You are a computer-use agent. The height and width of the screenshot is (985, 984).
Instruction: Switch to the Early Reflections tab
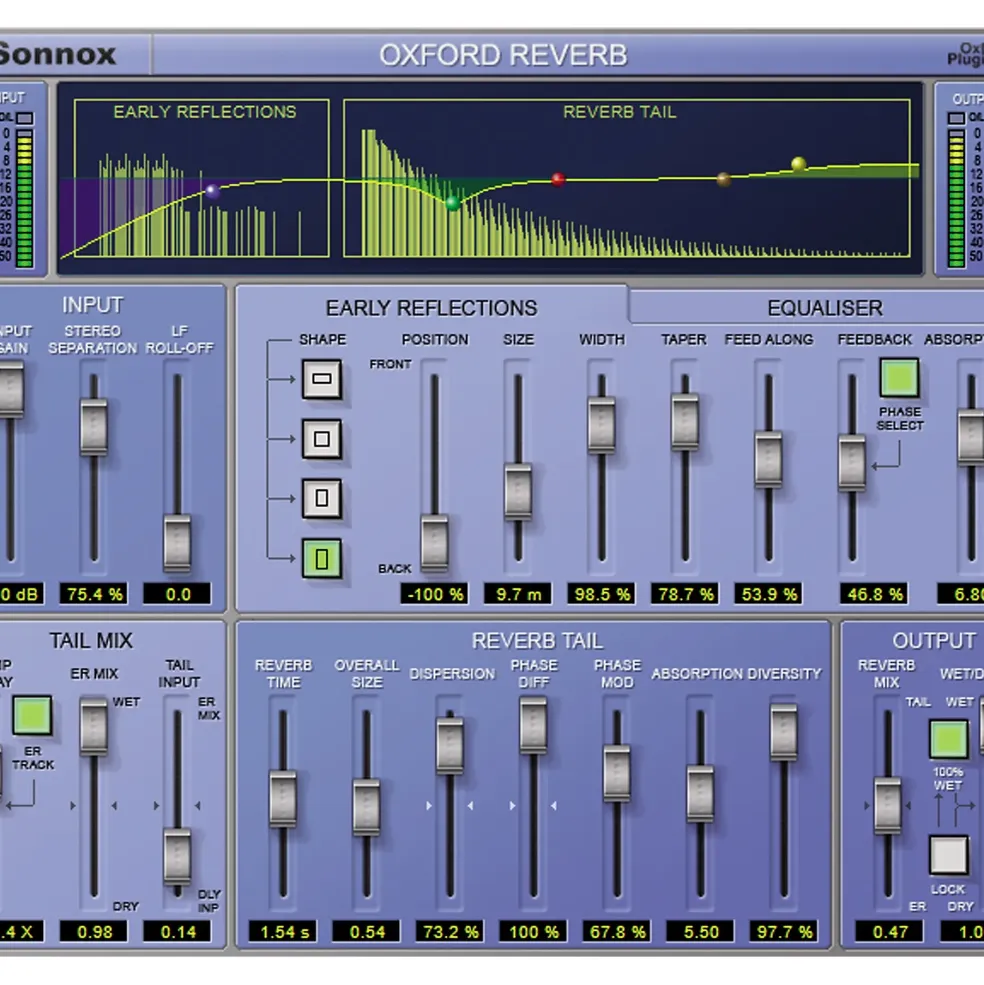[x=431, y=308]
